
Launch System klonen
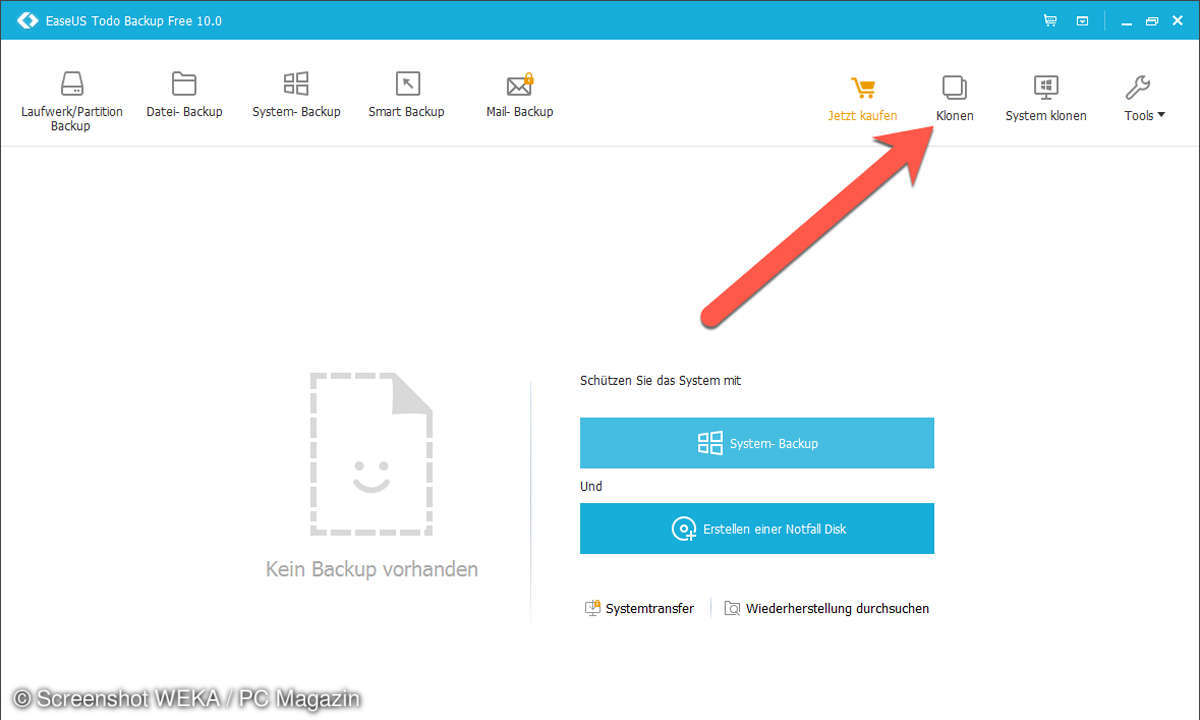(x=1046, y=99)
